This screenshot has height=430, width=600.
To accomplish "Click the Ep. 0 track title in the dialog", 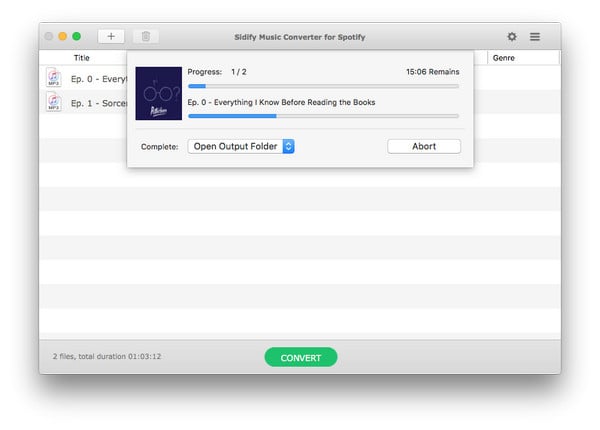I will (x=281, y=102).
